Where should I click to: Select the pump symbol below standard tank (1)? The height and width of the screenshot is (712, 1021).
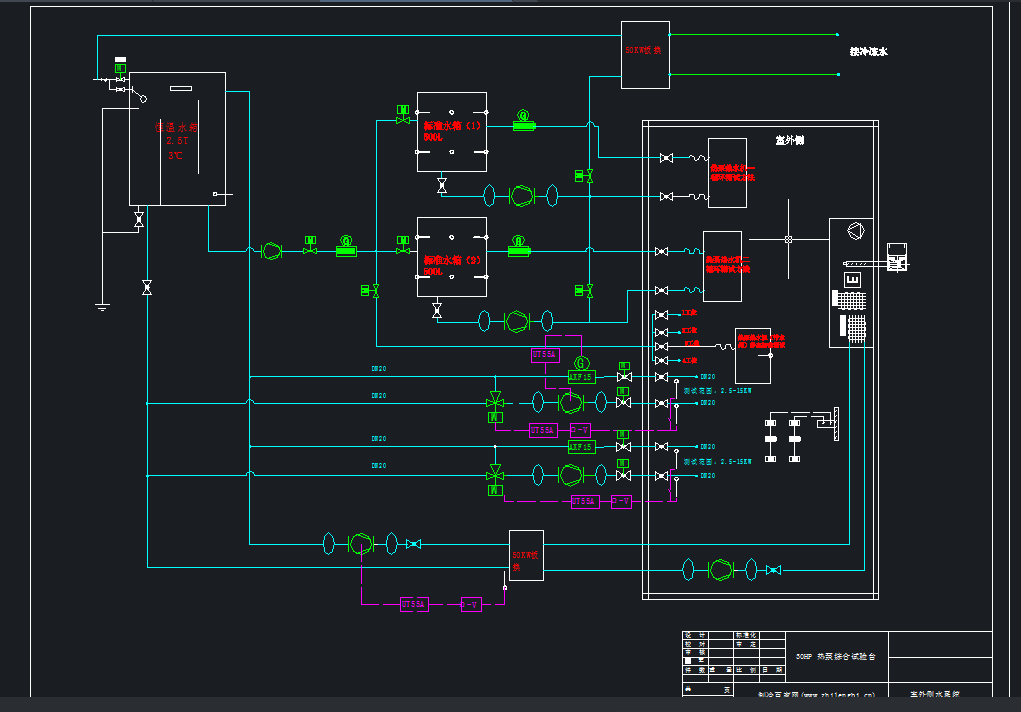[522, 195]
